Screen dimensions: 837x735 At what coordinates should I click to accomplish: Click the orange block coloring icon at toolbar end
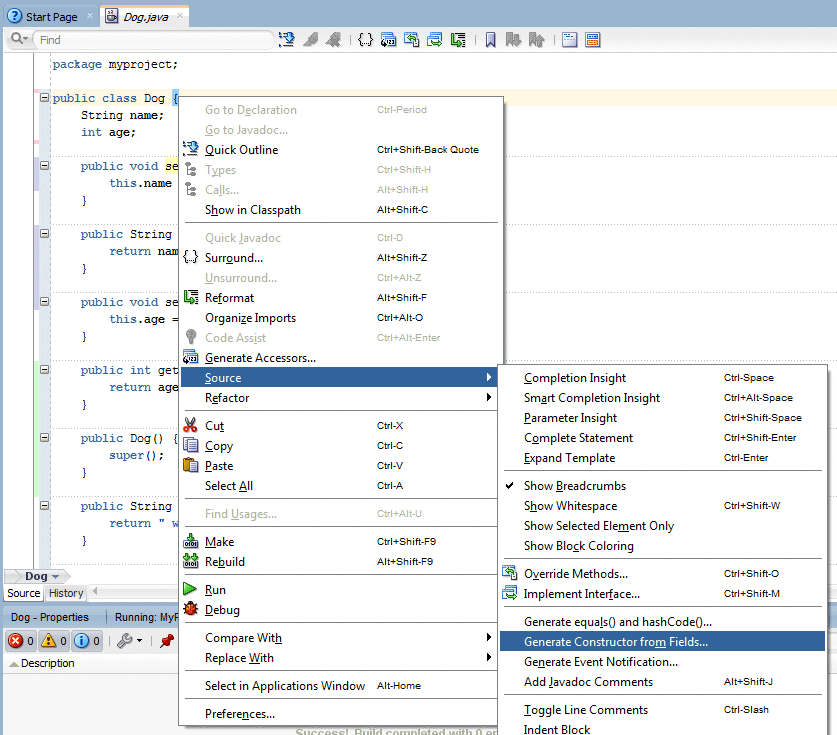coord(593,39)
